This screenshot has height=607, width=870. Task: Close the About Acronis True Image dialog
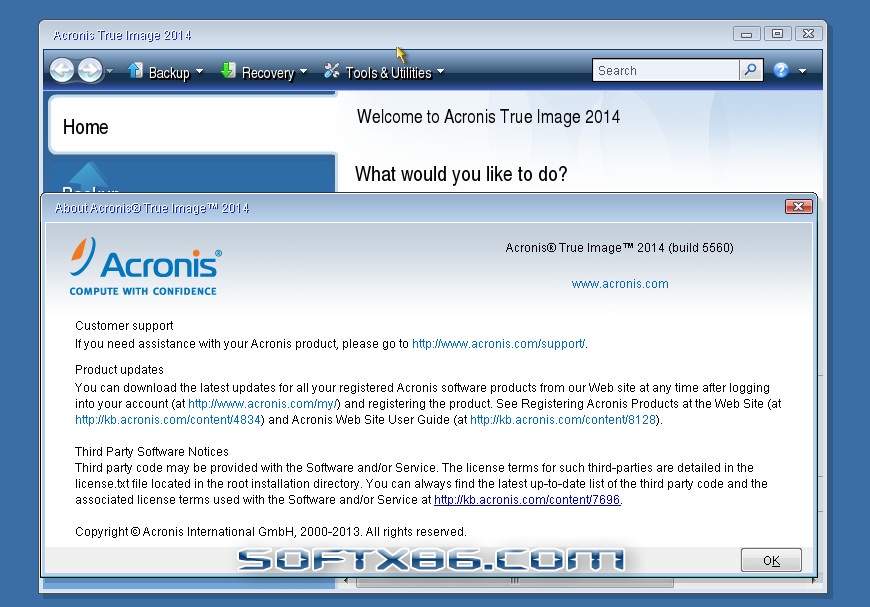coord(798,207)
